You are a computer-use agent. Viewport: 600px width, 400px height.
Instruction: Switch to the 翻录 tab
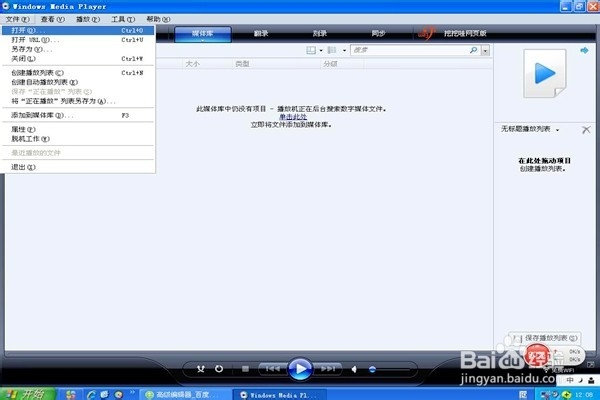pos(261,34)
